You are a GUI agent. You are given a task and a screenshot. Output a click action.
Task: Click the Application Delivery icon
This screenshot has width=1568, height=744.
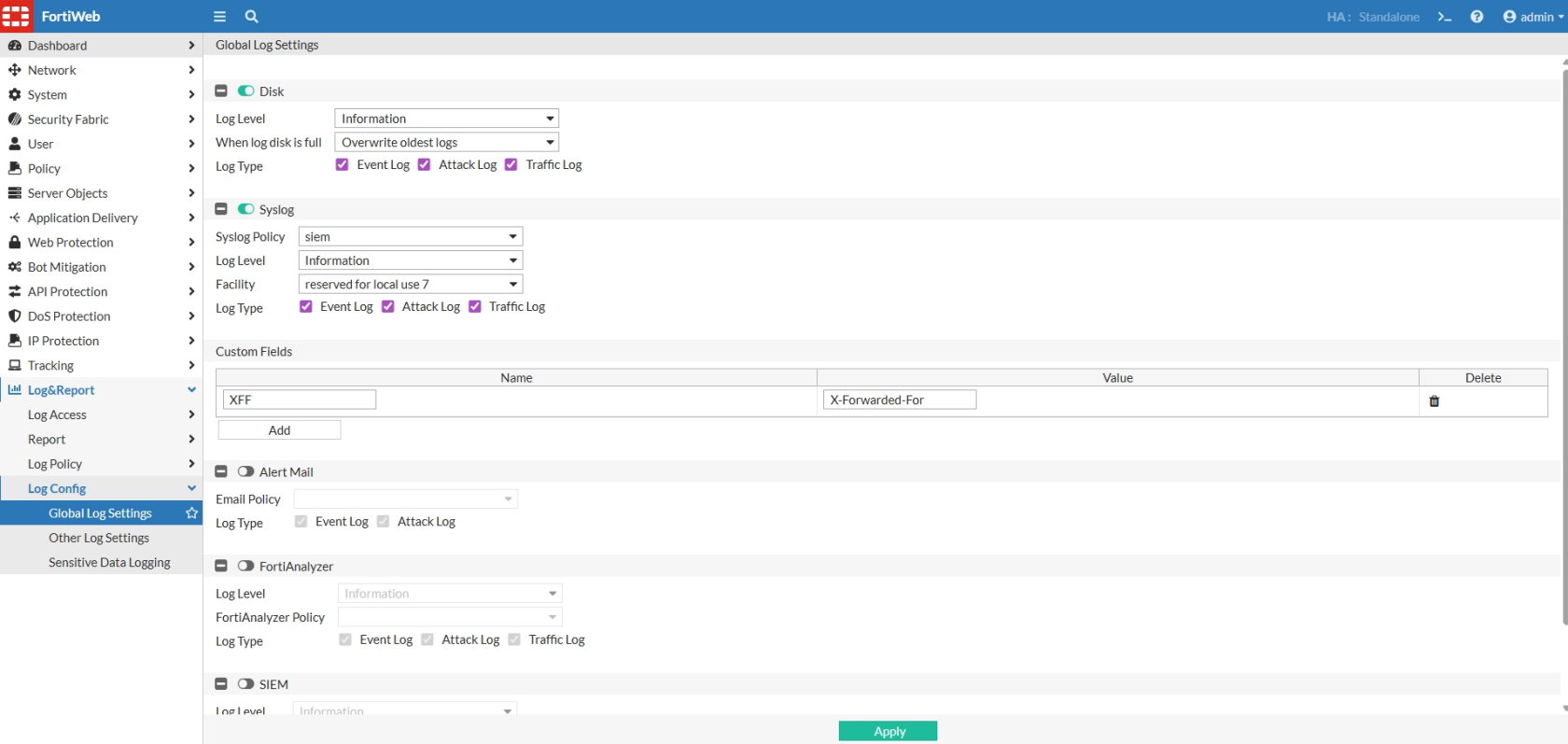[15, 218]
